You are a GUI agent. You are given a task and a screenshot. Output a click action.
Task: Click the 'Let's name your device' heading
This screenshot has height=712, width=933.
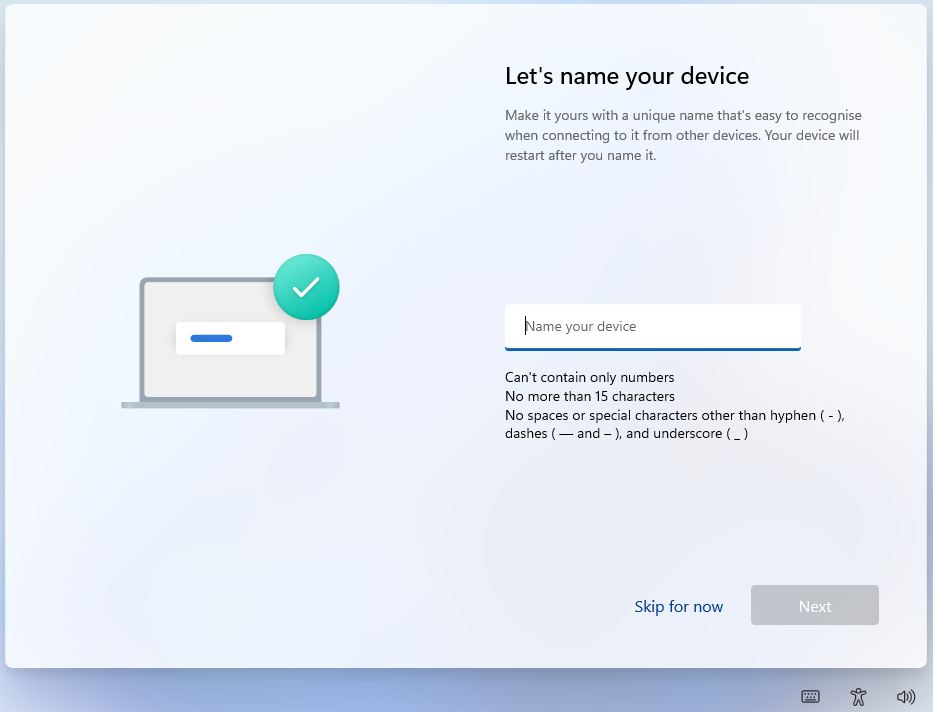(x=627, y=76)
